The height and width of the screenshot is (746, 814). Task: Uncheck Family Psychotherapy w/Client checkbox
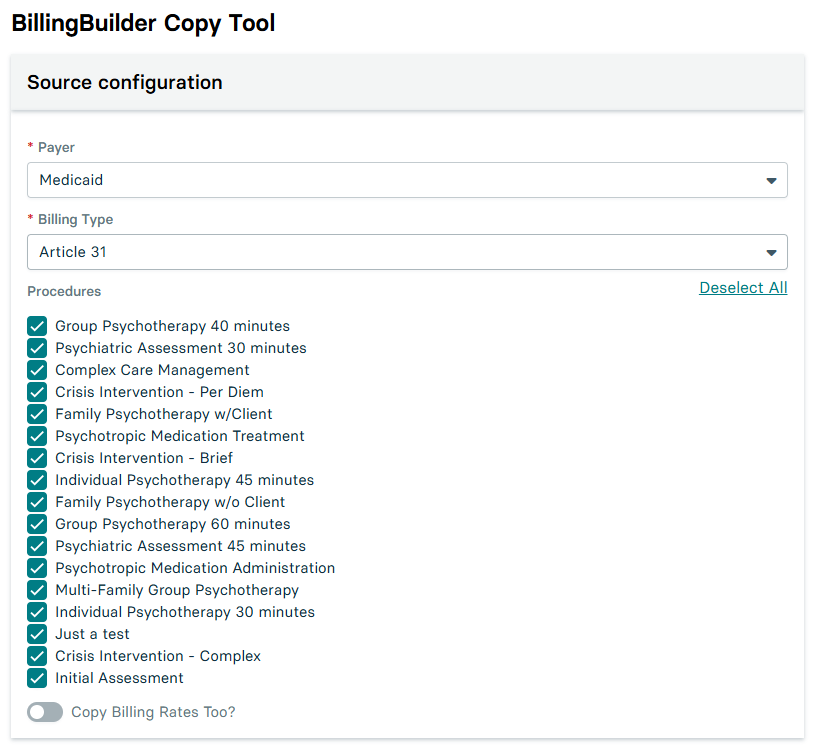(x=37, y=414)
